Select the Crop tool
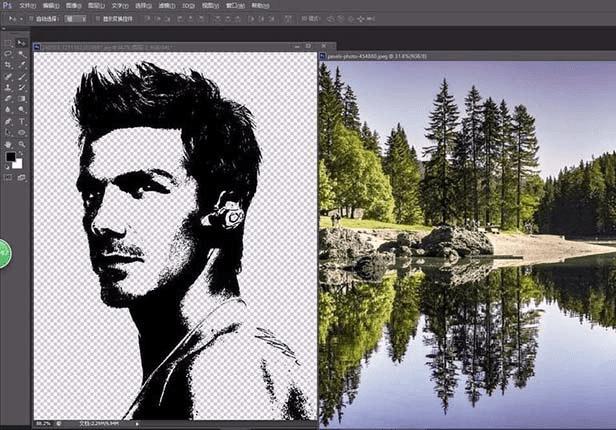Screen dimensions: 616x430 tap(9, 65)
